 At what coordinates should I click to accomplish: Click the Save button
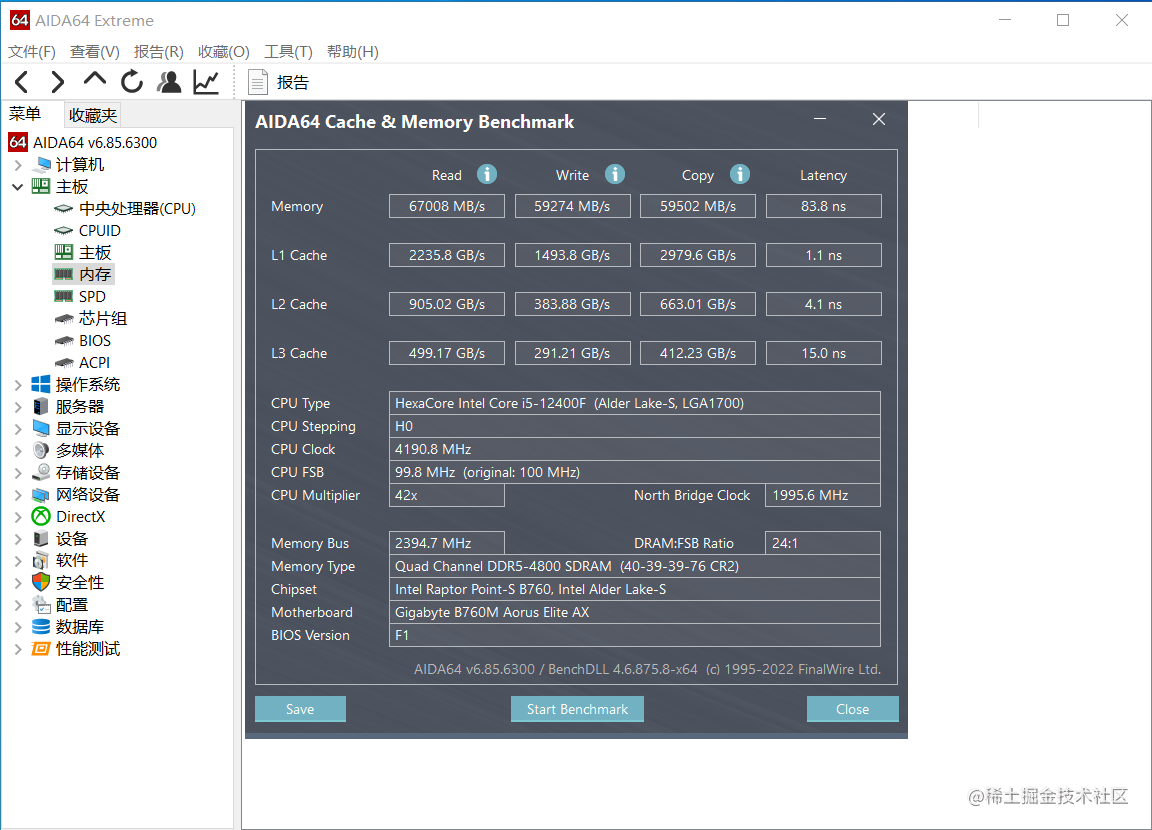[x=300, y=709]
